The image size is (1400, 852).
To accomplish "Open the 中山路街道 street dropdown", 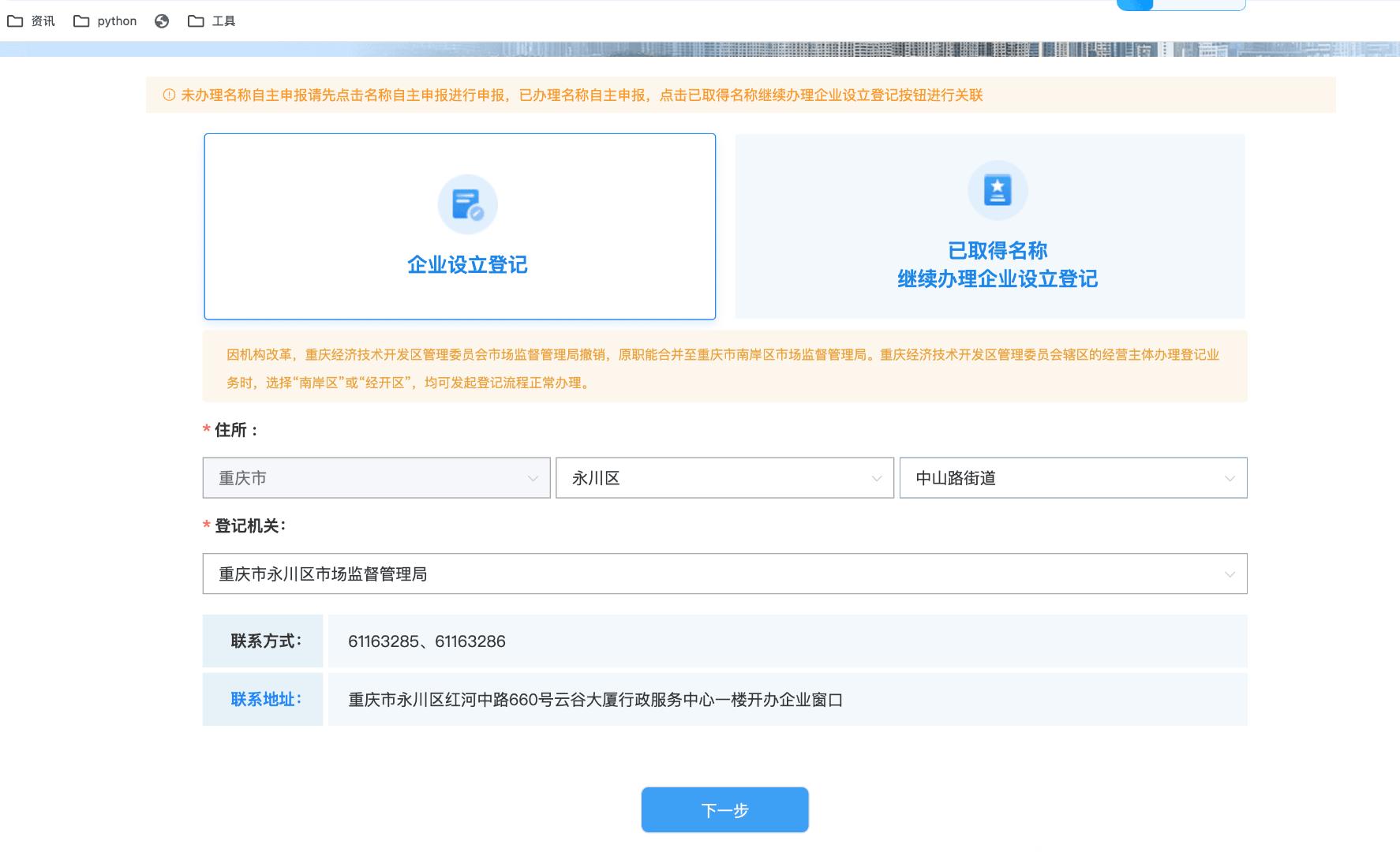I will tap(1072, 478).
